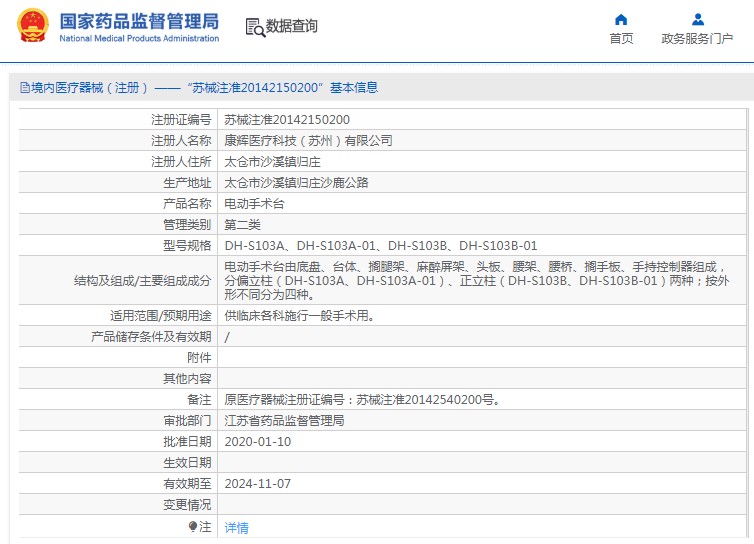Select registration number 苏械注准20142150200 value cell

[x=287, y=119]
